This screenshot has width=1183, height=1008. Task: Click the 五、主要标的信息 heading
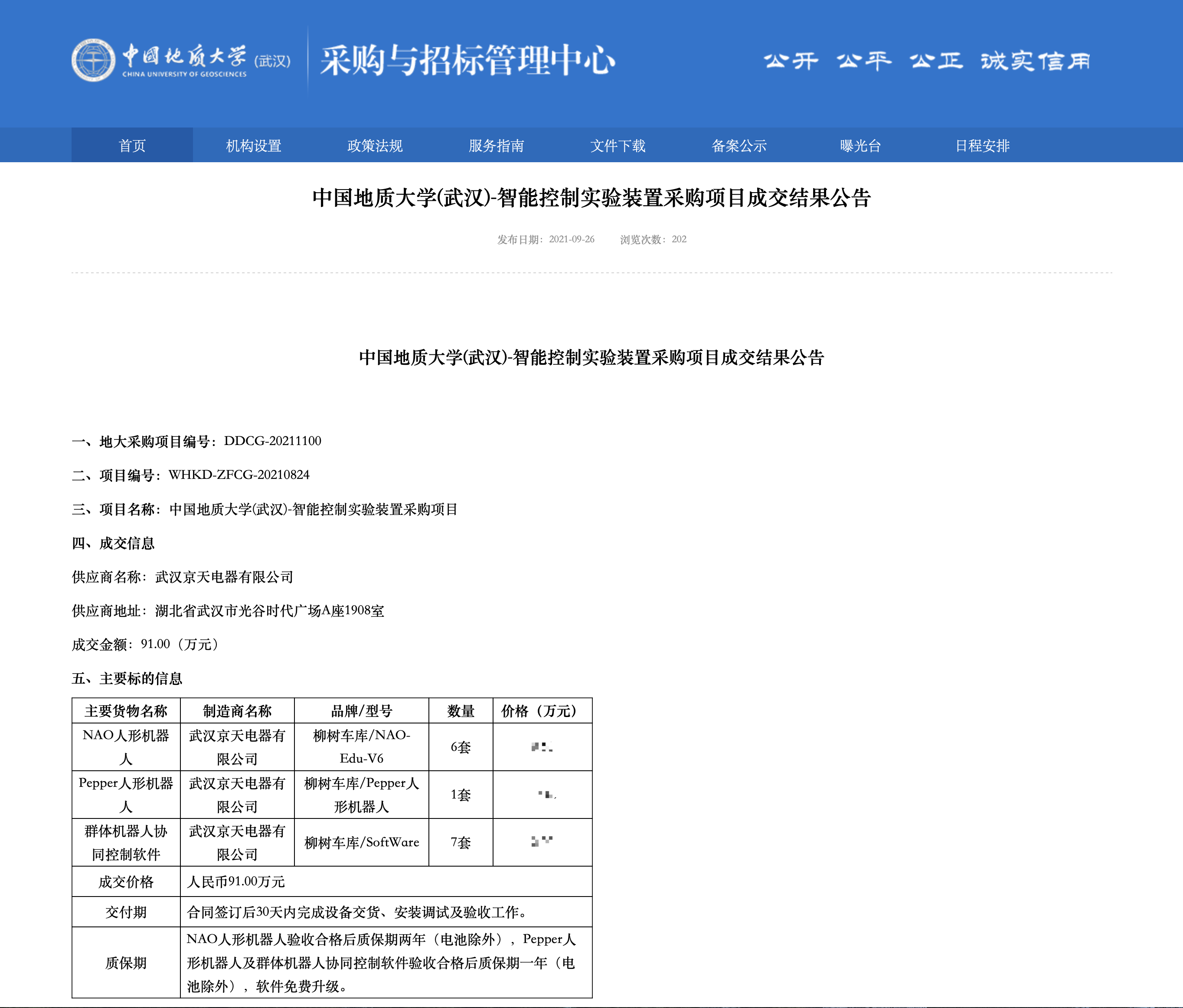(127, 678)
